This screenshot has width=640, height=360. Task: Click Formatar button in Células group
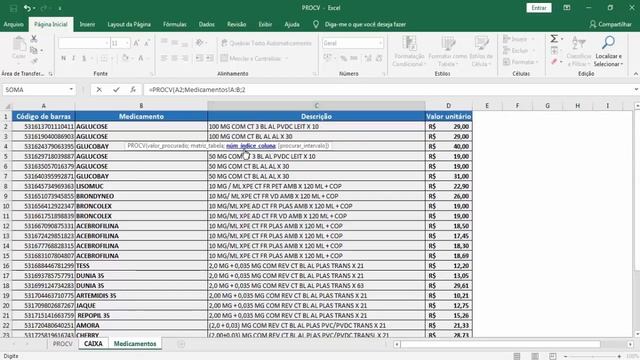[520, 62]
